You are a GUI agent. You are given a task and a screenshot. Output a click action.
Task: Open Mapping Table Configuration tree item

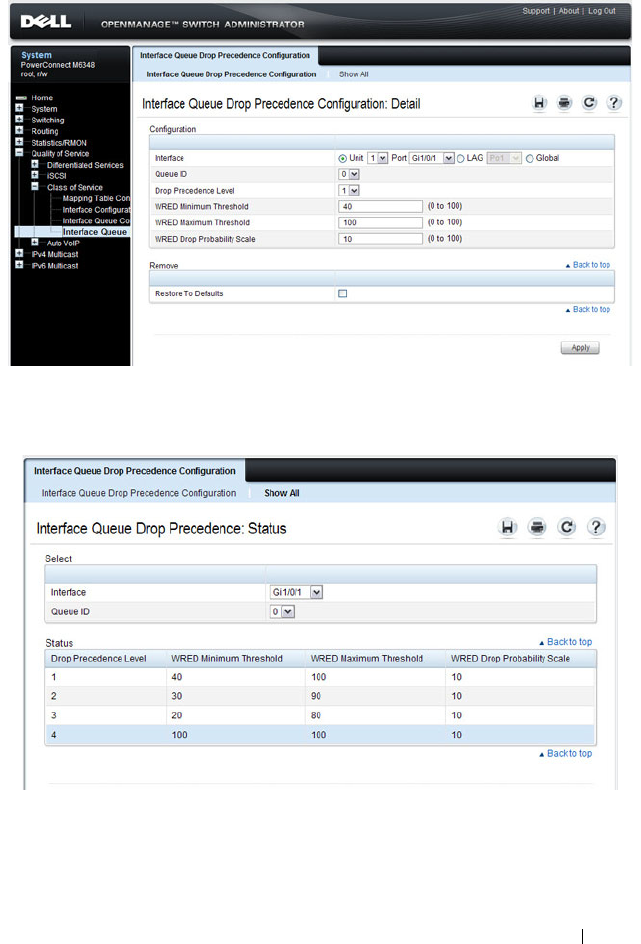point(96,198)
